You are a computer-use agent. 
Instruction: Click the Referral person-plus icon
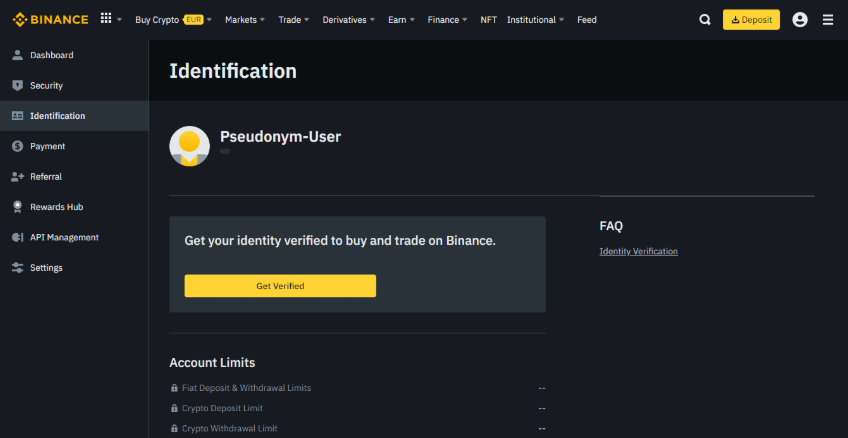(17, 177)
